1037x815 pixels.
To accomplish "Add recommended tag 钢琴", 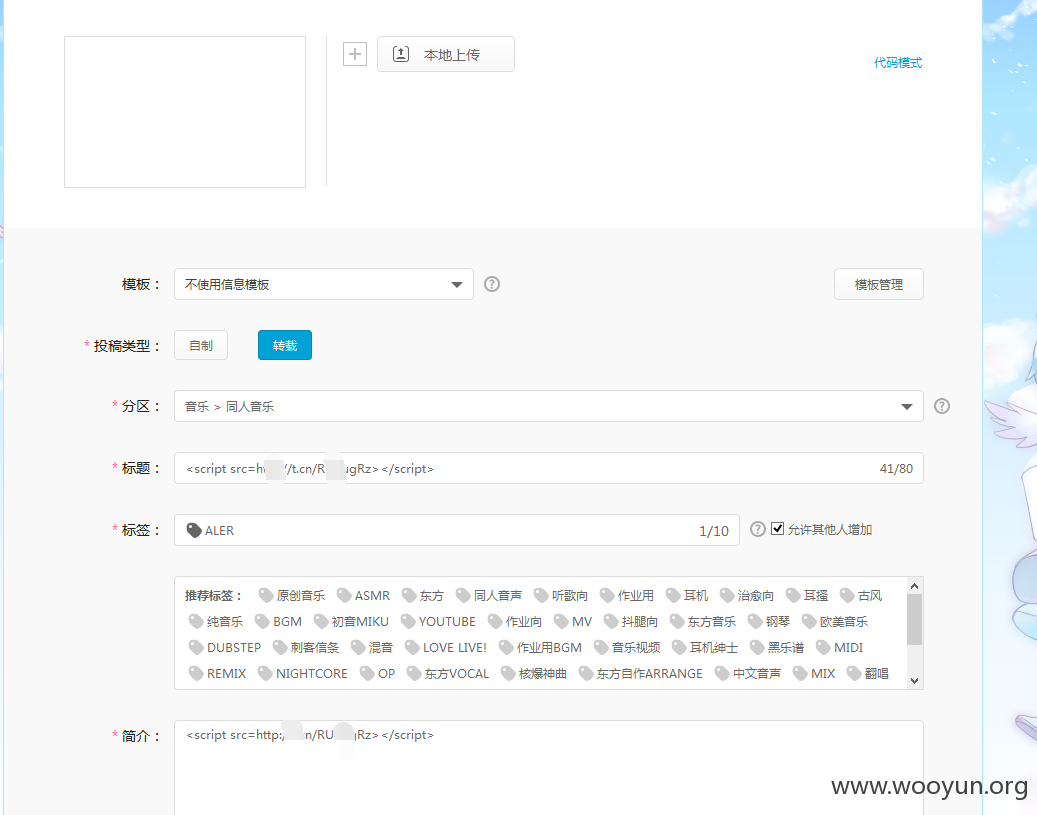I will tap(769, 621).
